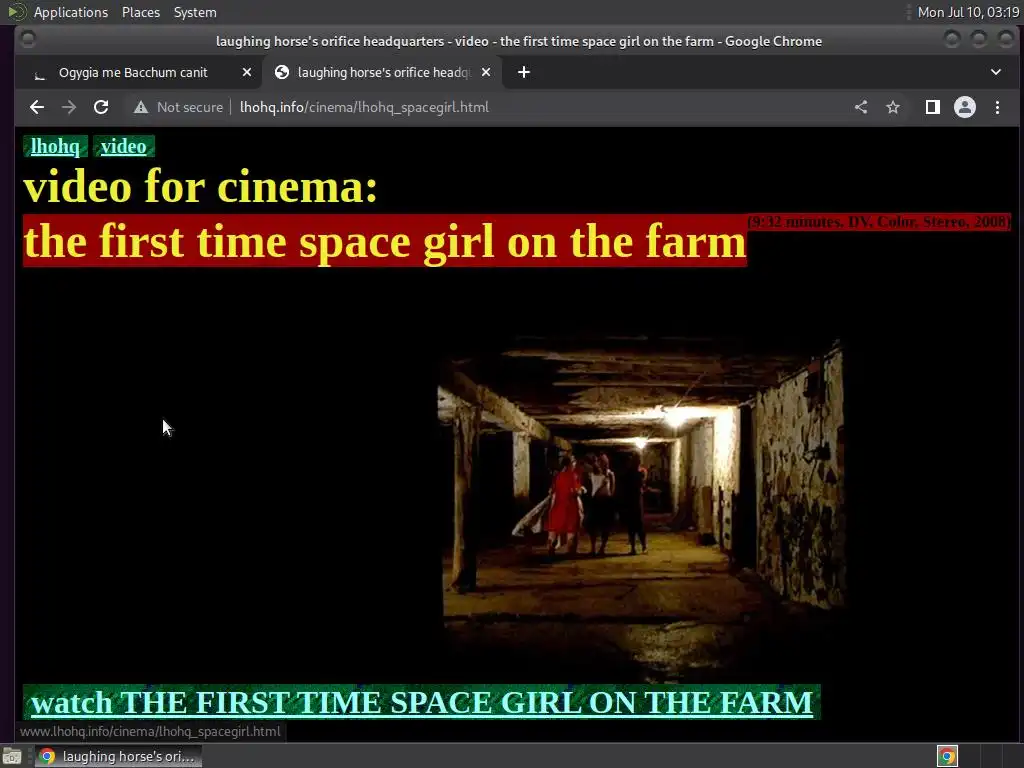The height and width of the screenshot is (768, 1024).
Task: Reload the current page
Action: (101, 107)
